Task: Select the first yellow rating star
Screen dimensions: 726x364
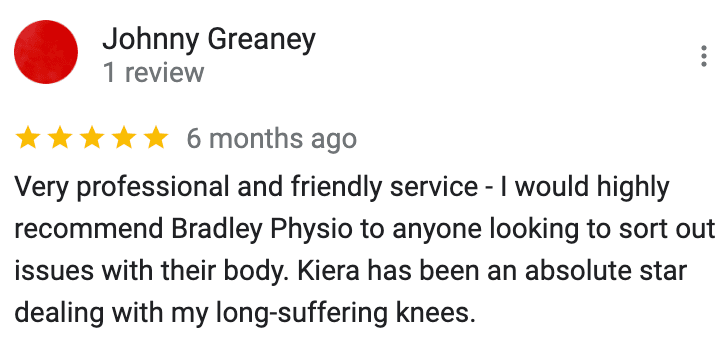Action: click(28, 138)
